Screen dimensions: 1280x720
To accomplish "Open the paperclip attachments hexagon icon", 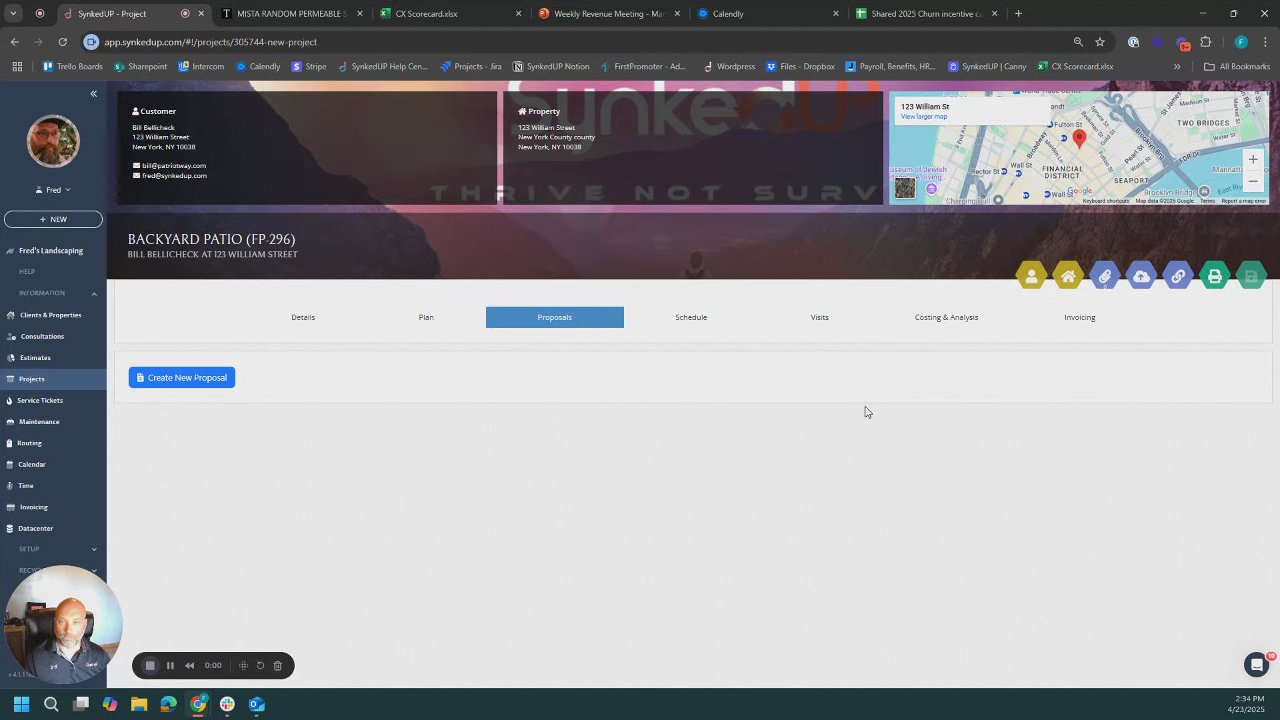I will (x=1104, y=276).
